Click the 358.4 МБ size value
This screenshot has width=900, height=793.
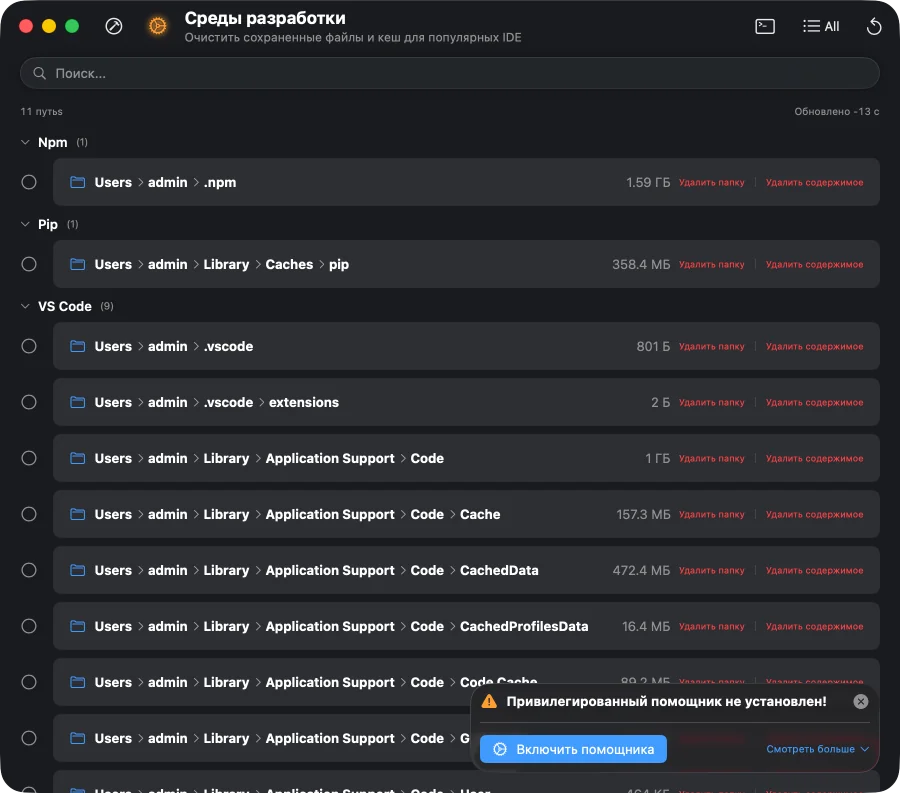pyautogui.click(x=641, y=265)
